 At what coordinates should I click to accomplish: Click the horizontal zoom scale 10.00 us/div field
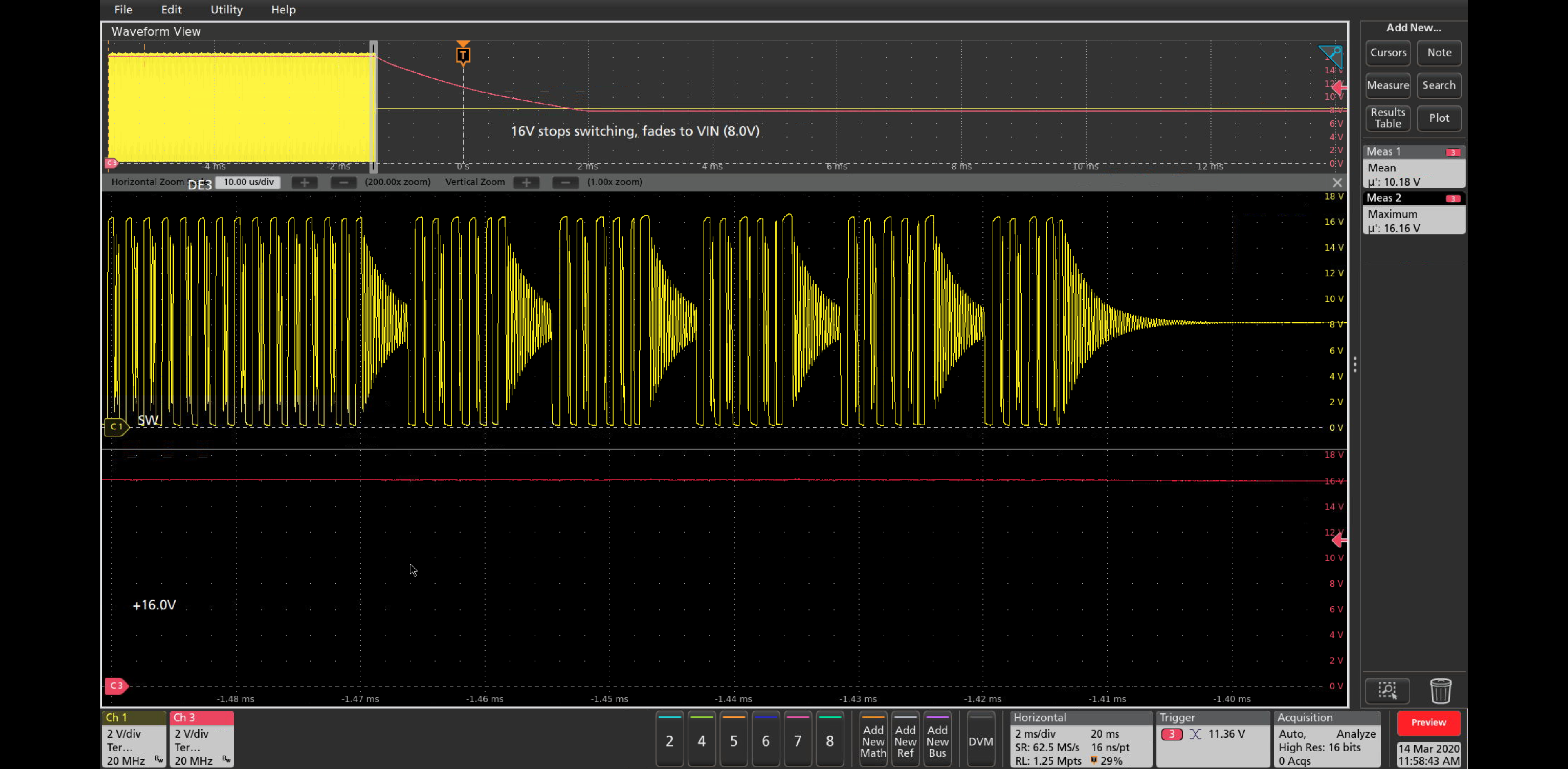tap(248, 182)
